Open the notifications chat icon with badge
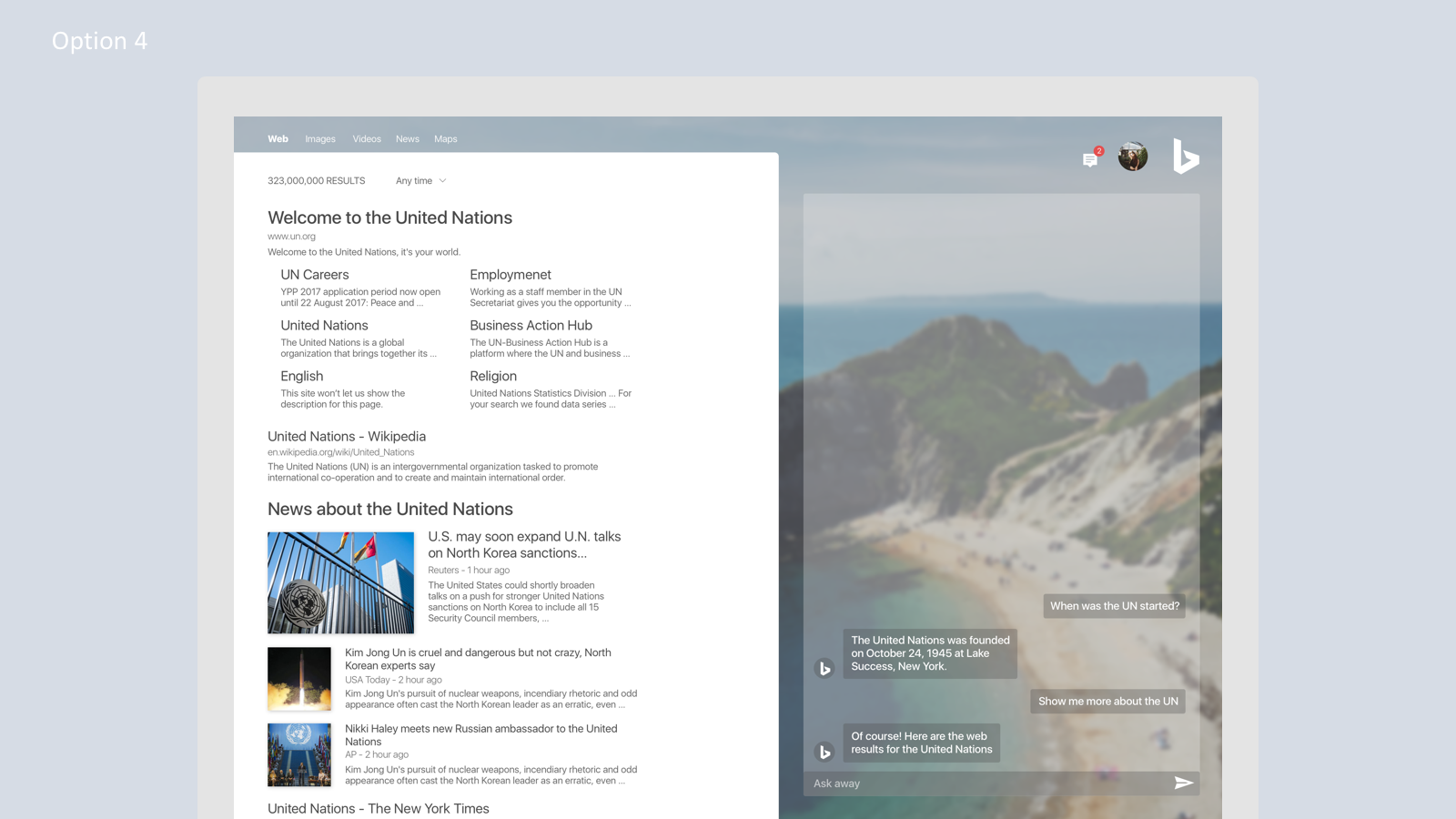 pyautogui.click(x=1092, y=157)
